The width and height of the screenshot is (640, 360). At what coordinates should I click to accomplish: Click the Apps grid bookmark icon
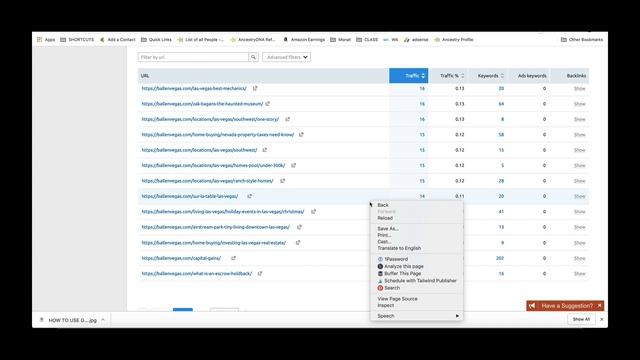(x=40, y=40)
